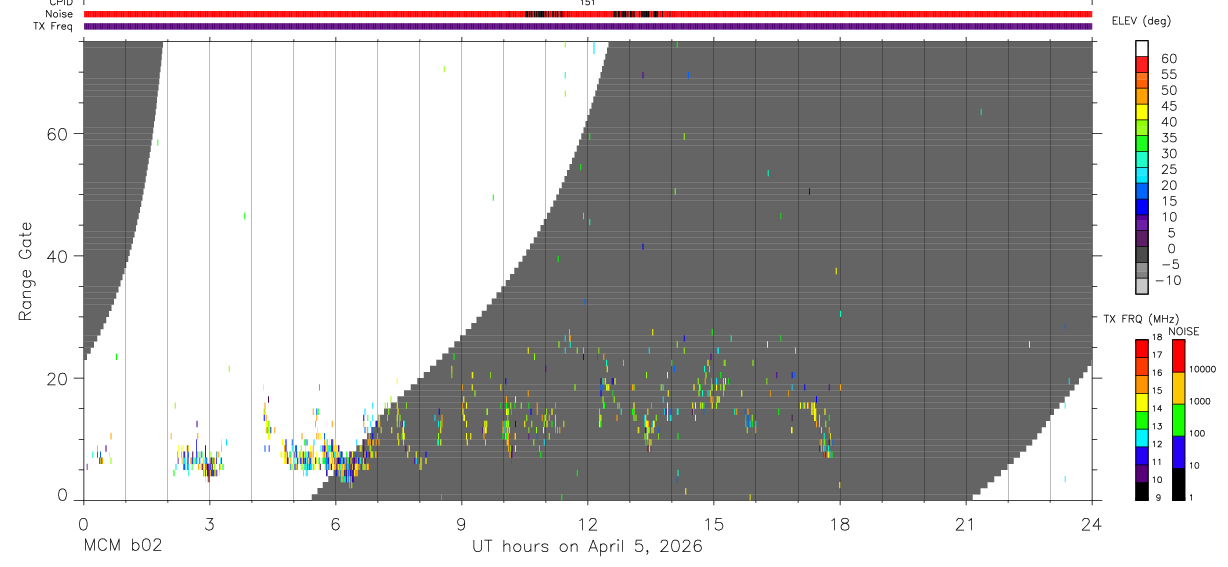The height and width of the screenshot is (567, 1228).
Task: Click x-axis tick label '21'
Action: click(965, 524)
